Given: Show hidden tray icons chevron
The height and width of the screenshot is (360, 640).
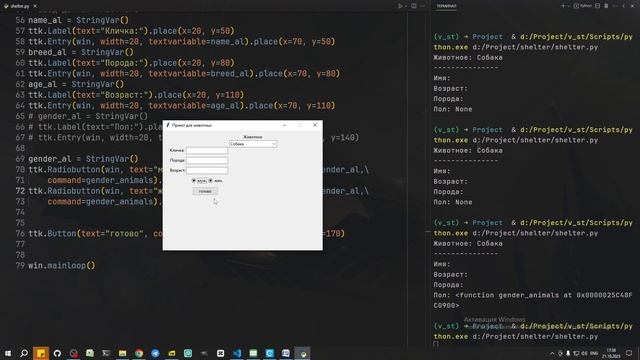Looking at the screenshot, I should tap(552, 353).
